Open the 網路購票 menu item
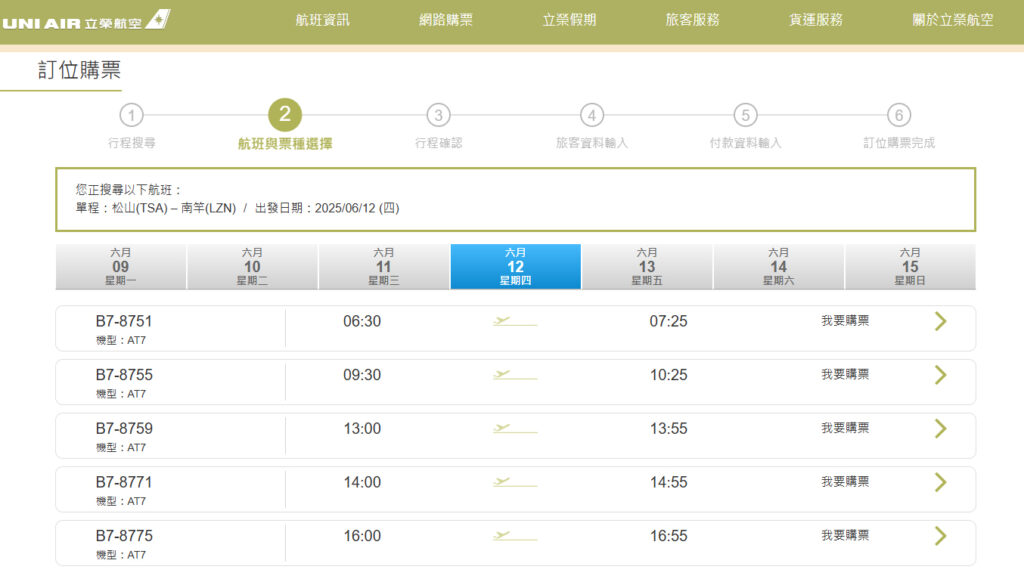The width and height of the screenshot is (1024, 585). [x=445, y=19]
